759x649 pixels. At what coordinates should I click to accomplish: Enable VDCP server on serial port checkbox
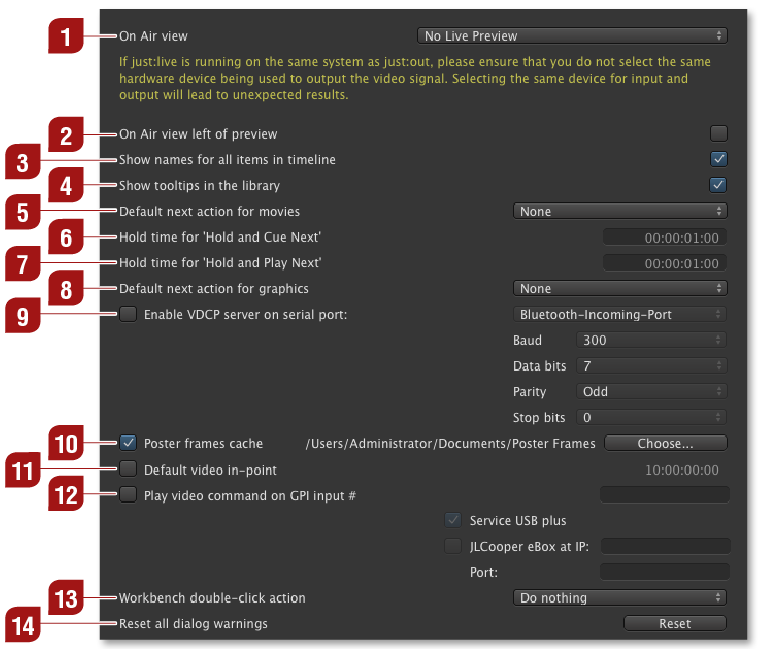pos(128,314)
